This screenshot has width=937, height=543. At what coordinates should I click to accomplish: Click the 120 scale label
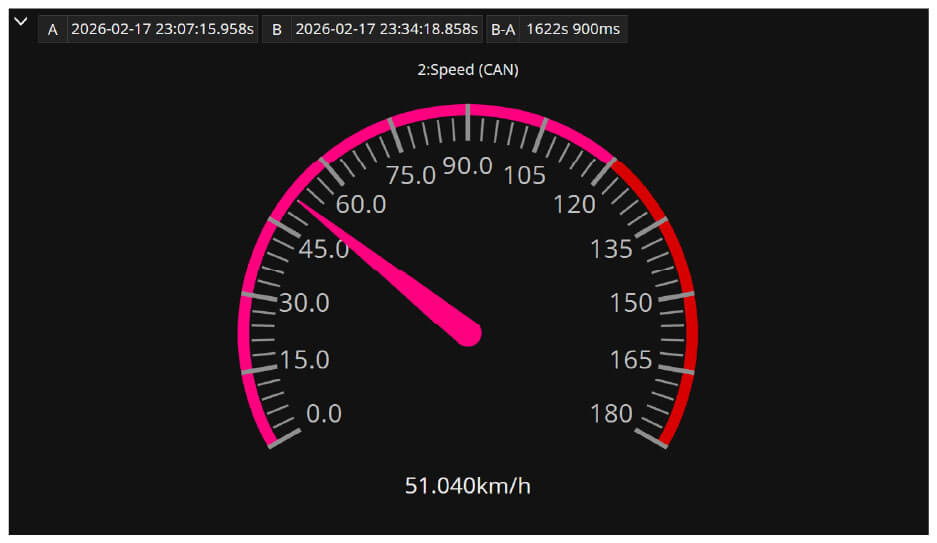pyautogui.click(x=574, y=205)
